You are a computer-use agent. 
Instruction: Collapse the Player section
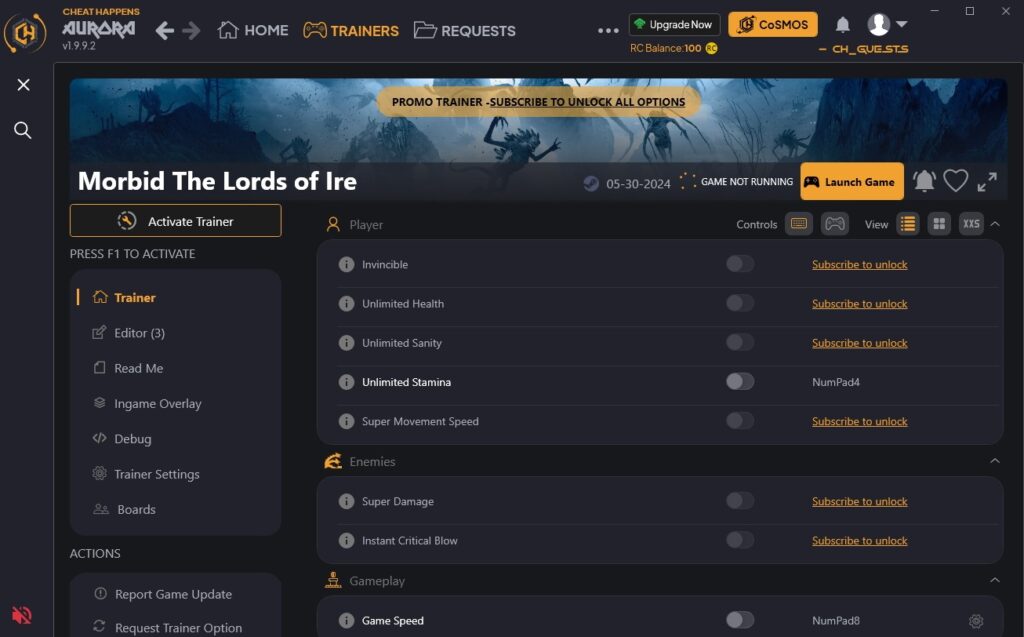tap(995, 223)
